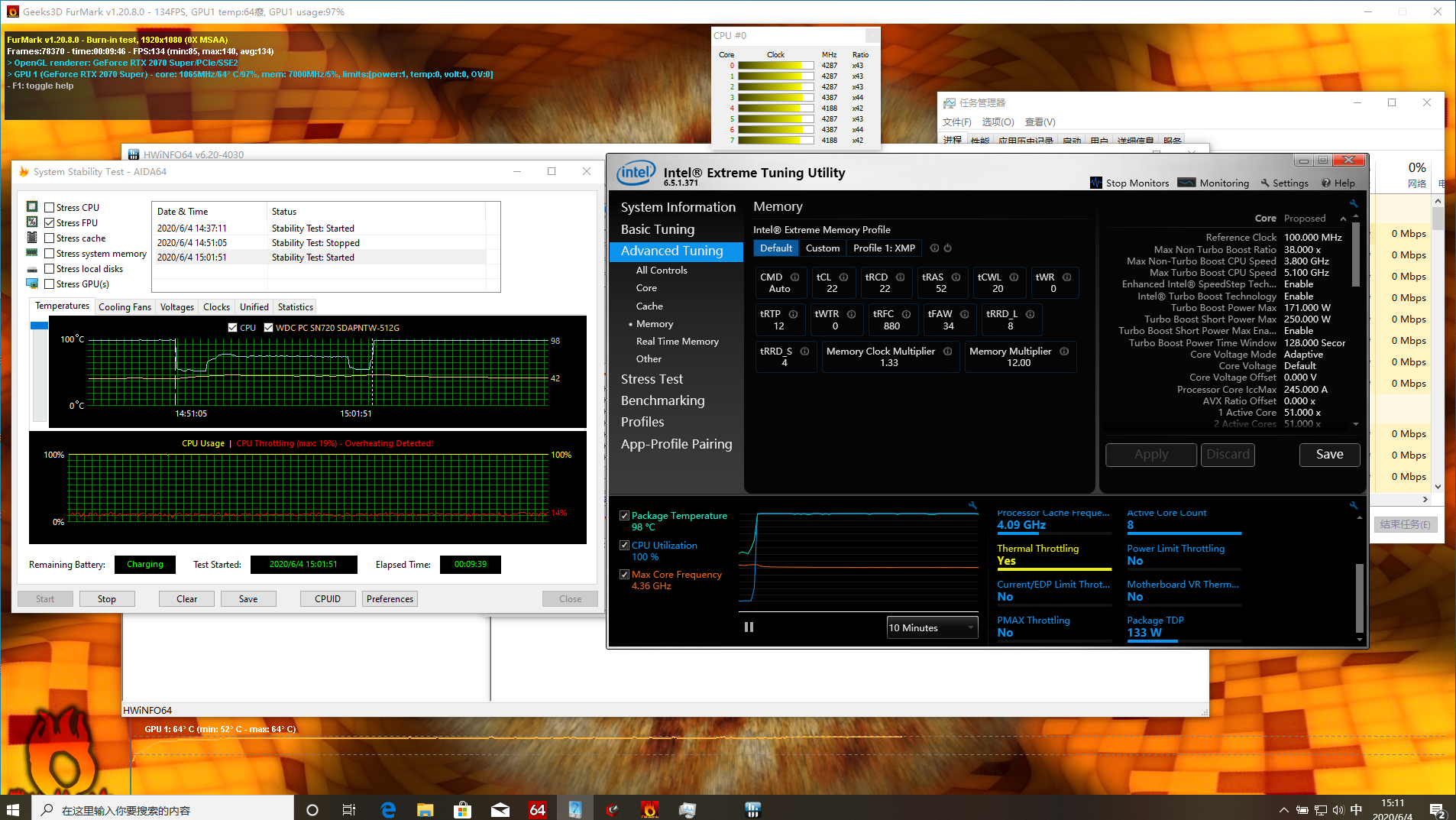Screen dimensions: 1456x820
Task: Switch to Clocks tab
Action: pyautogui.click(x=216, y=306)
